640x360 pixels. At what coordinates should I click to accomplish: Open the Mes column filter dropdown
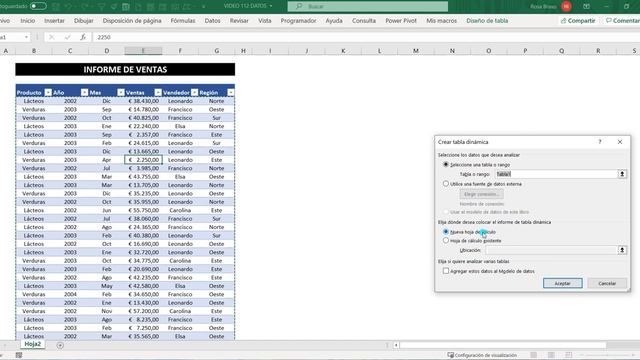click(x=120, y=93)
